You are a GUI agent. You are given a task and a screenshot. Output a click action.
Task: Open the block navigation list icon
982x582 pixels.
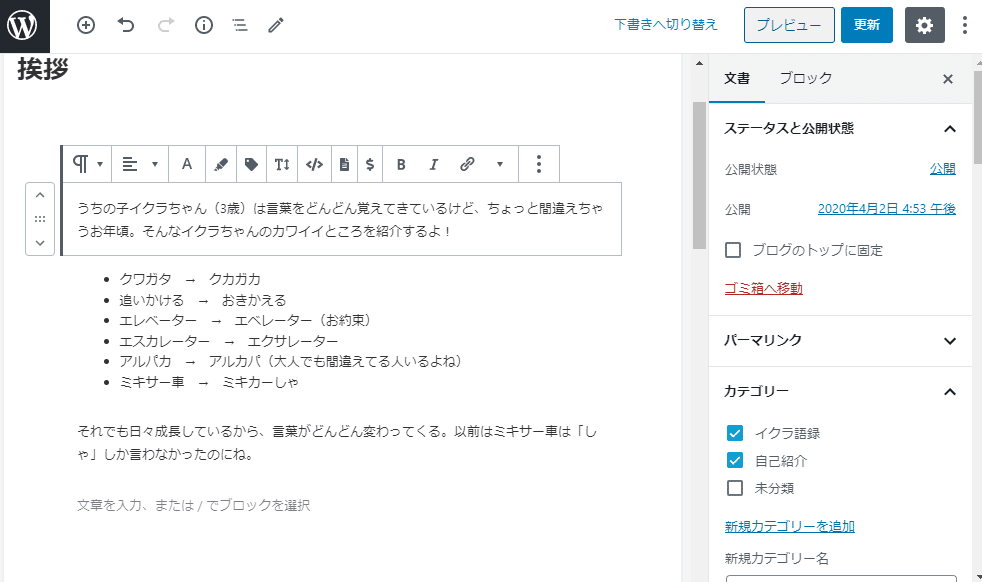239,25
